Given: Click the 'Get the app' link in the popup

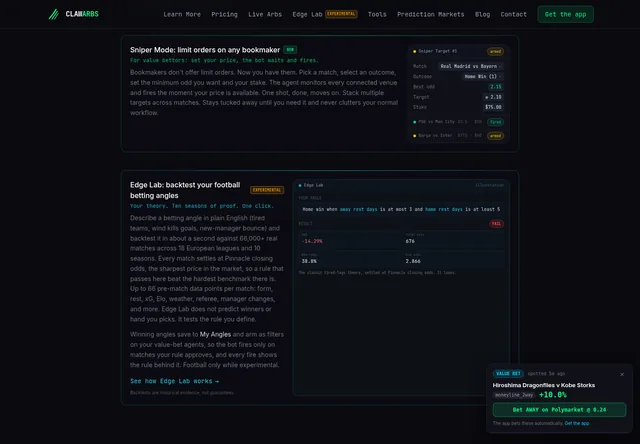Looking at the screenshot, I should point(577,423).
